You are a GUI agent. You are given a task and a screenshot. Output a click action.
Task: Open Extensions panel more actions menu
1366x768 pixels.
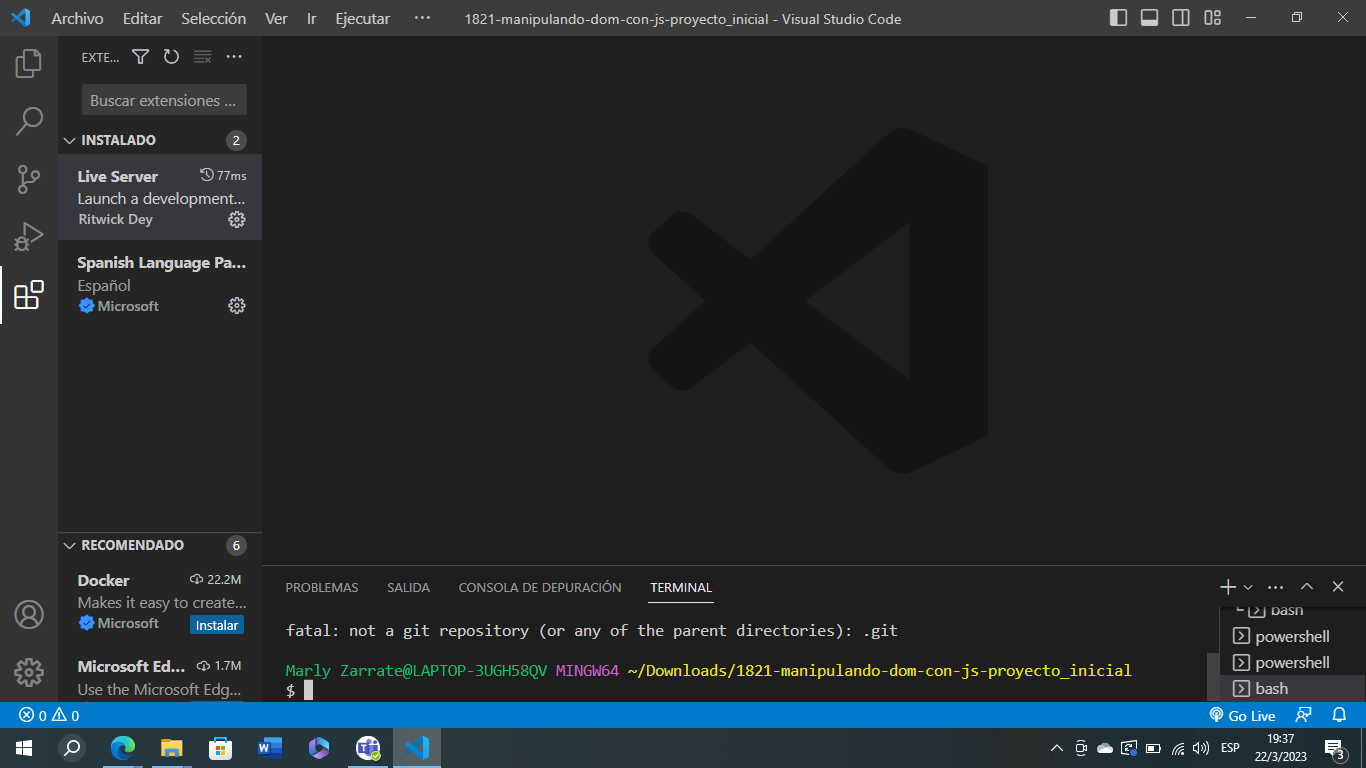(x=234, y=57)
